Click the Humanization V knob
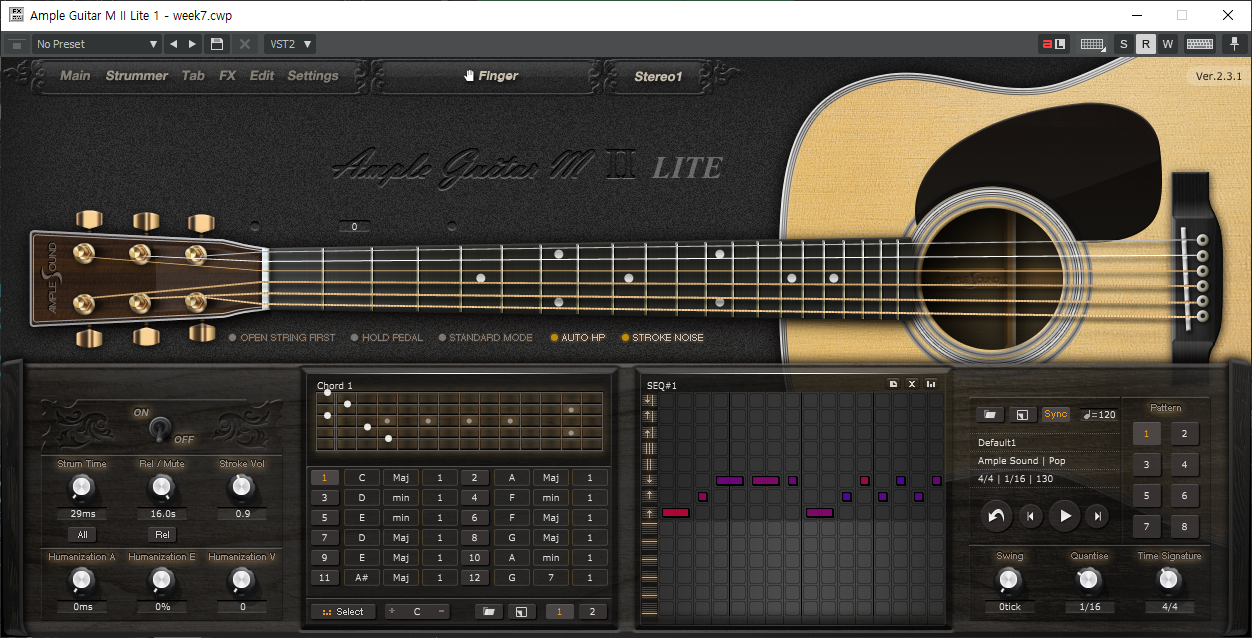1252x638 pixels. [241, 580]
